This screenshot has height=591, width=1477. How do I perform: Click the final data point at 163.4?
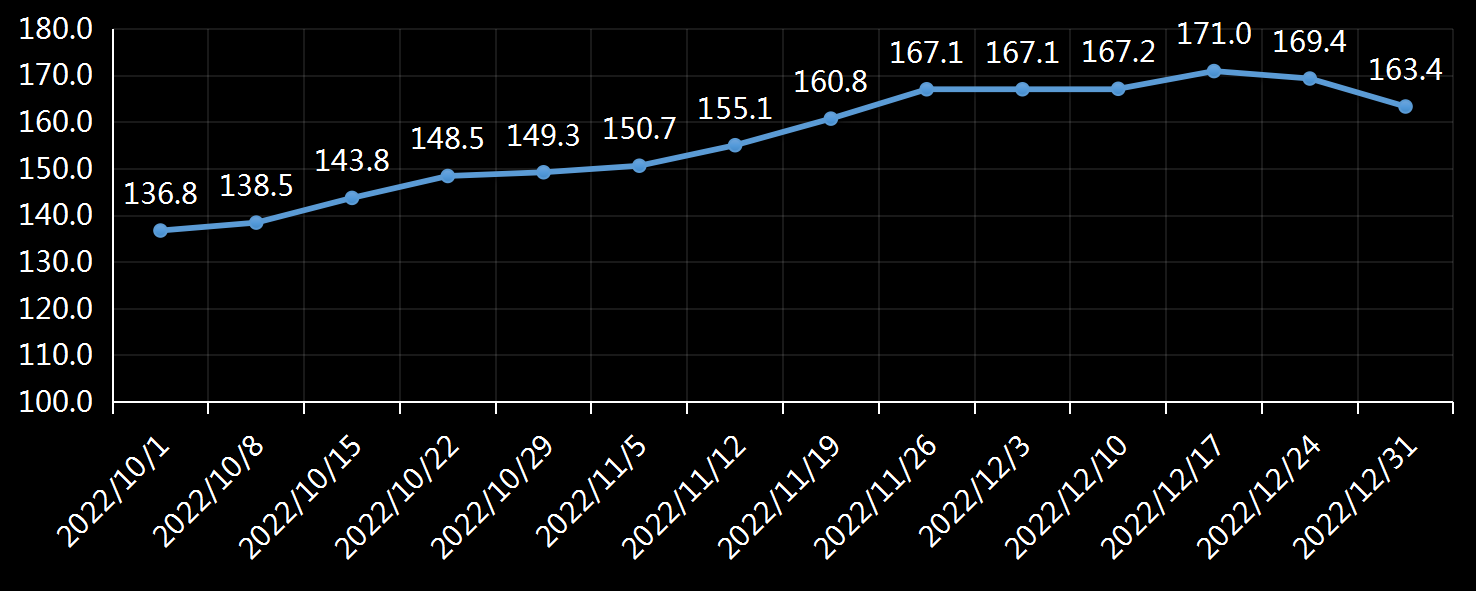click(x=1405, y=106)
